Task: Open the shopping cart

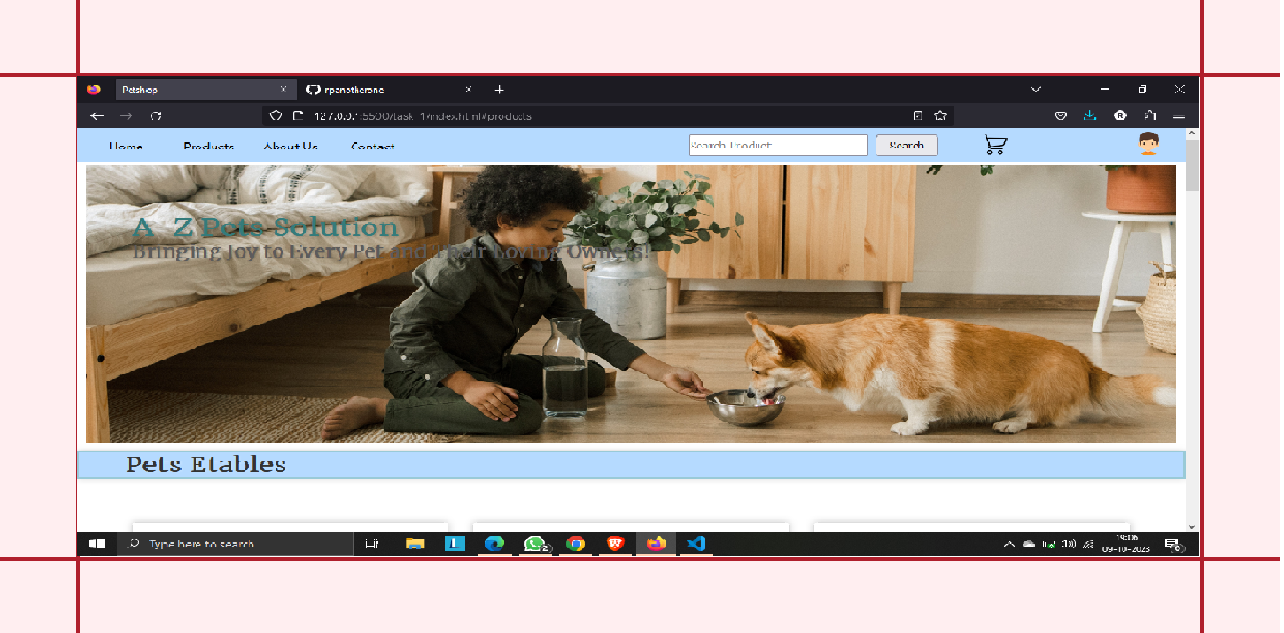Action: 994,145
